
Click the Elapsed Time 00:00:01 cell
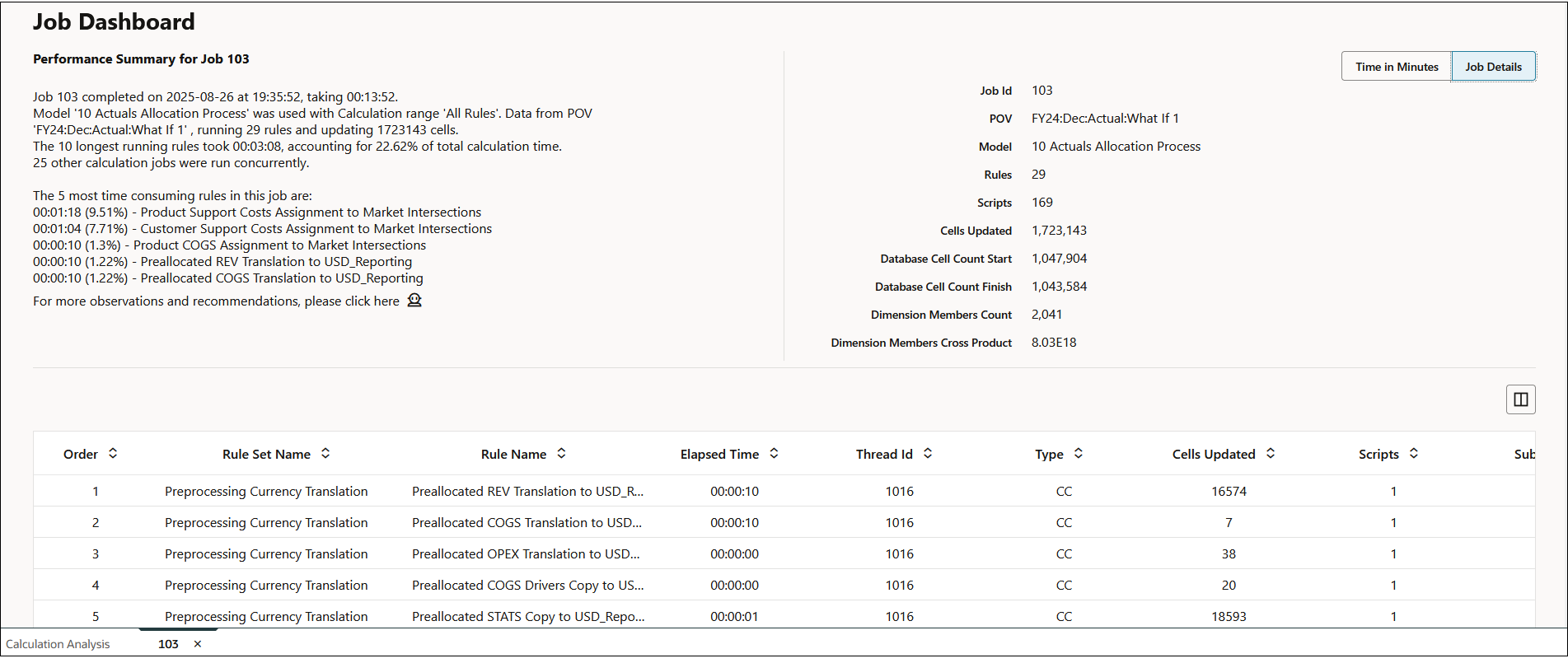pos(734,617)
